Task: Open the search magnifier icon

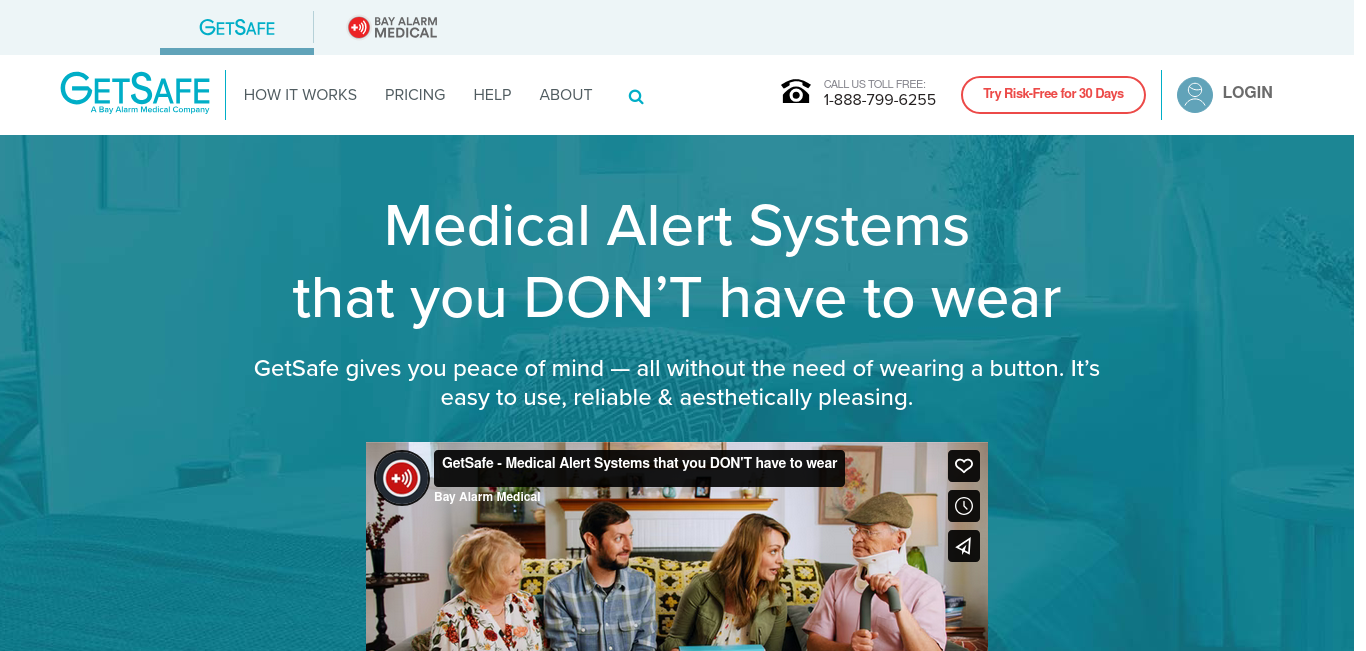Action: click(x=636, y=97)
